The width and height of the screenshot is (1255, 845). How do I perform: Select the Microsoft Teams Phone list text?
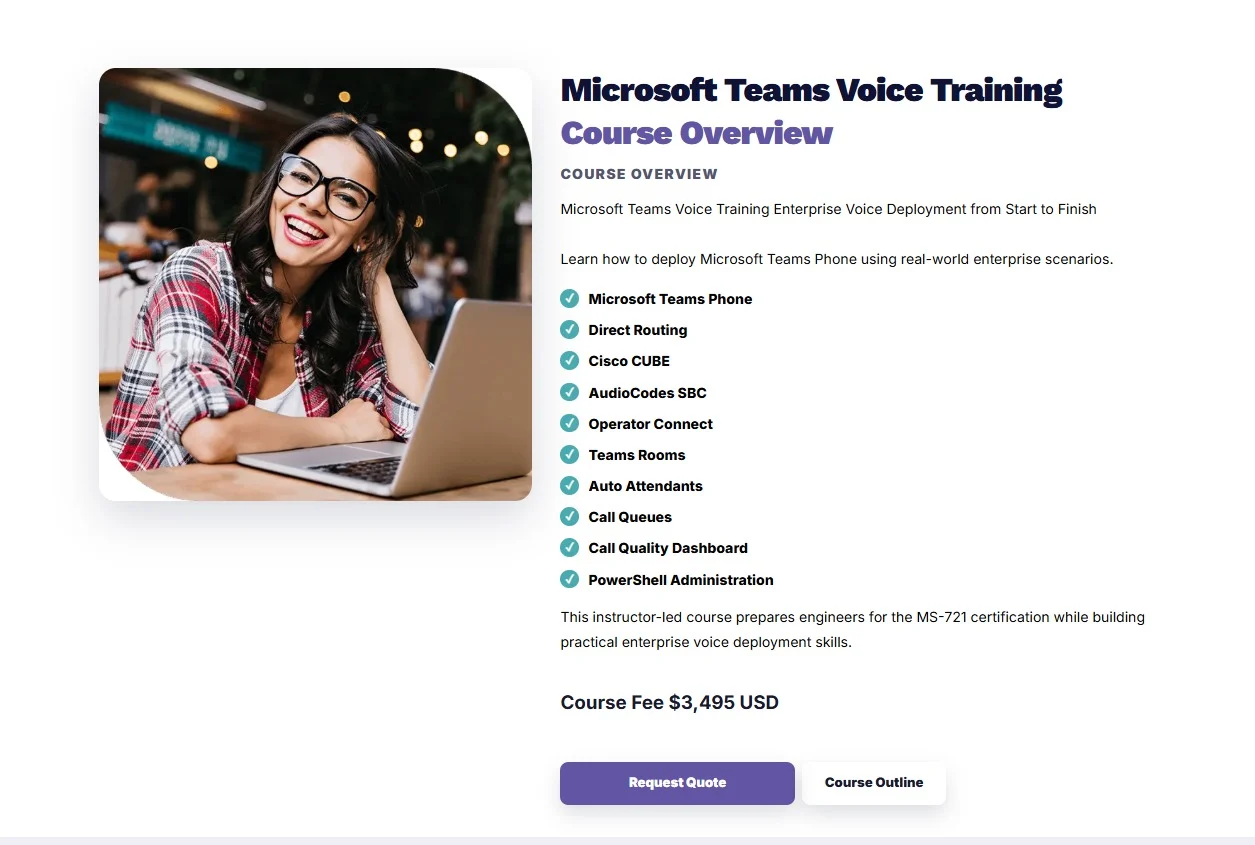pos(670,299)
